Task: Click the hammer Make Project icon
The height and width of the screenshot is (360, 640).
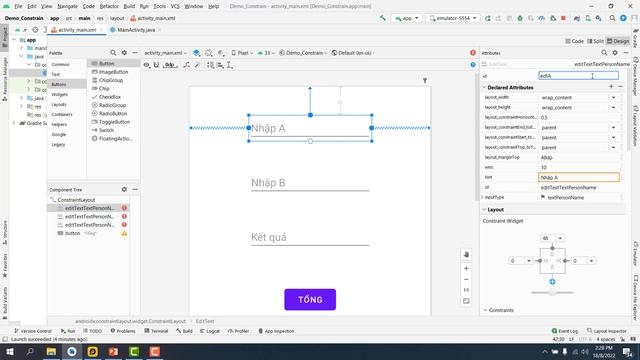Action: click(x=382, y=18)
